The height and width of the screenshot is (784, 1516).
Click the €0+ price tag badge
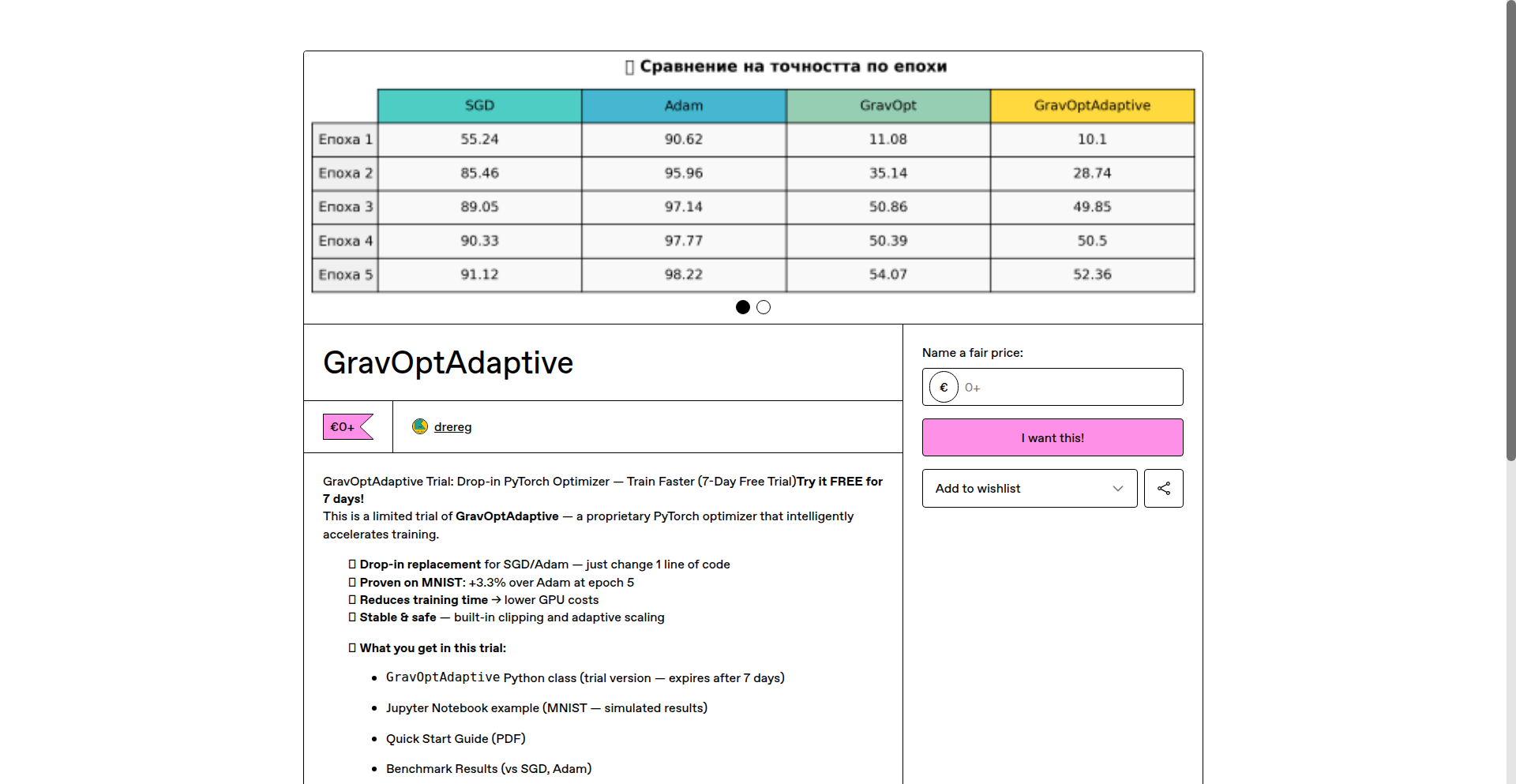347,426
